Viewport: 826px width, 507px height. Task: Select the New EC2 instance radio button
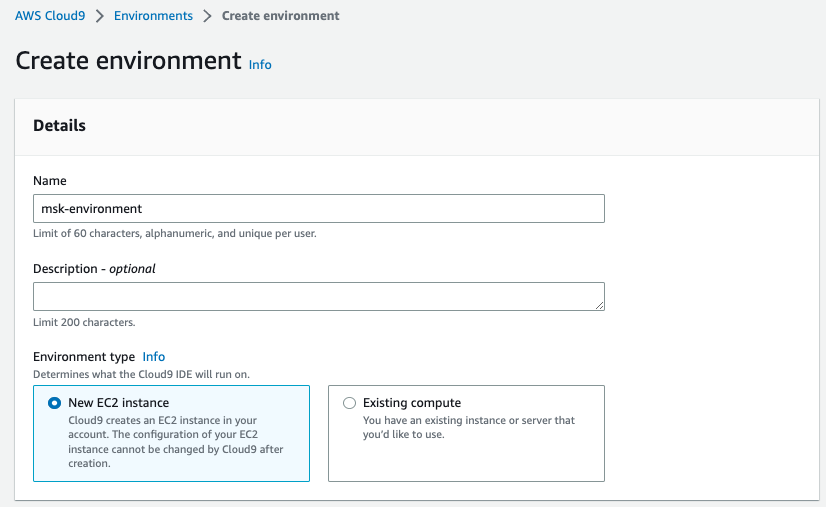pos(54,403)
